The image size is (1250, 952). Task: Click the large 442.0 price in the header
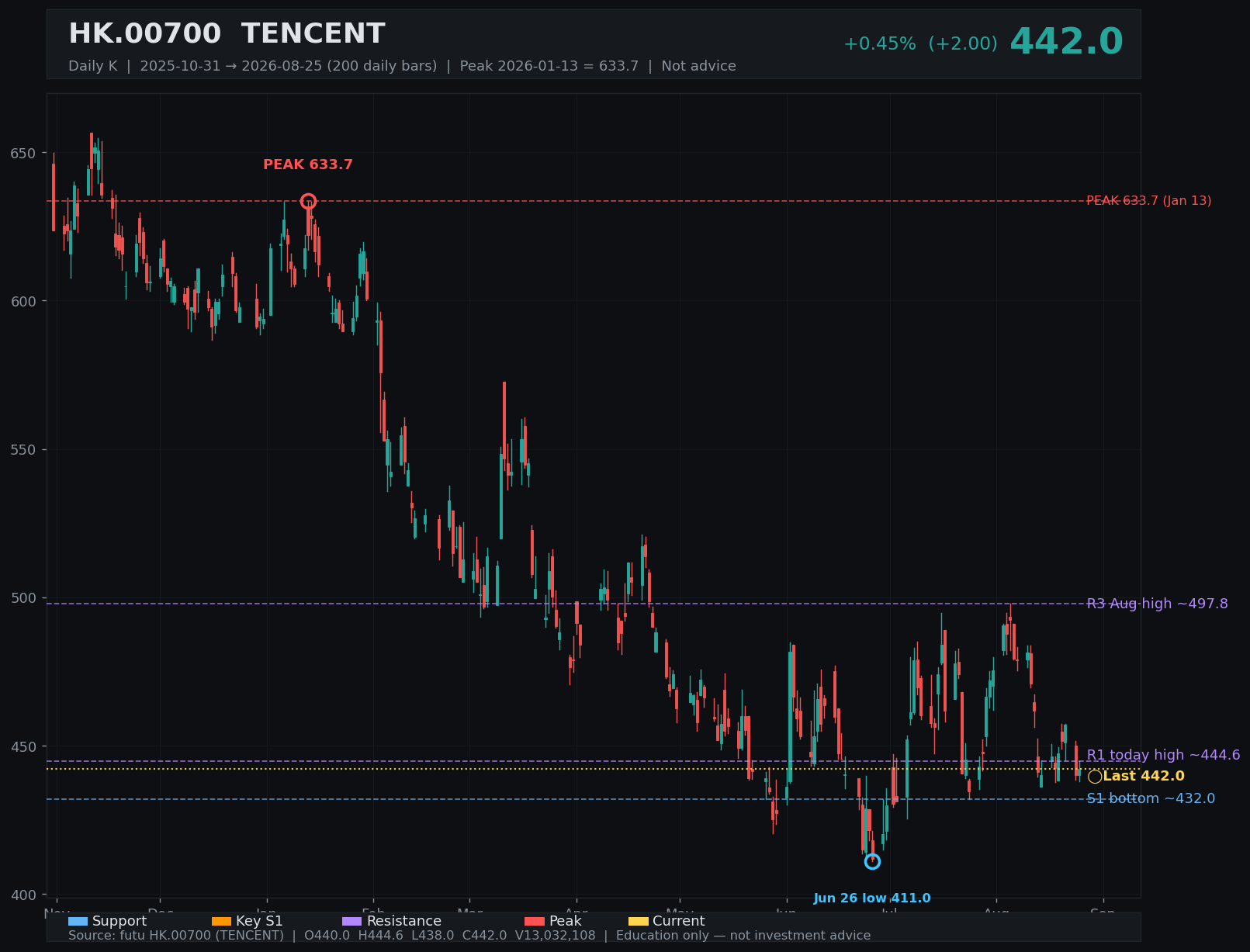(x=1066, y=42)
